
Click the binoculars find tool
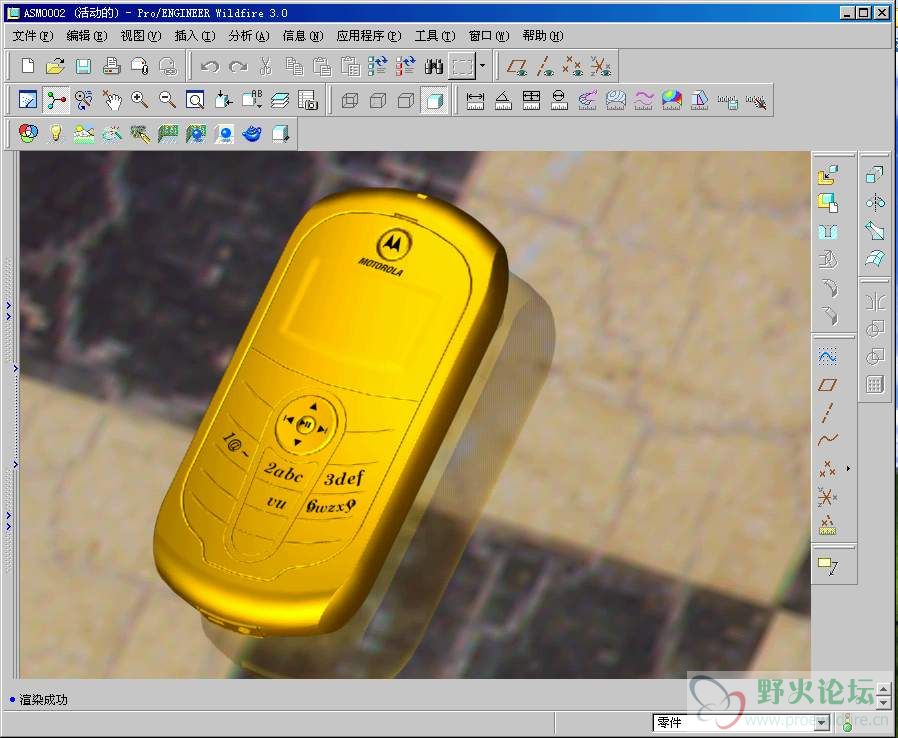(x=434, y=66)
